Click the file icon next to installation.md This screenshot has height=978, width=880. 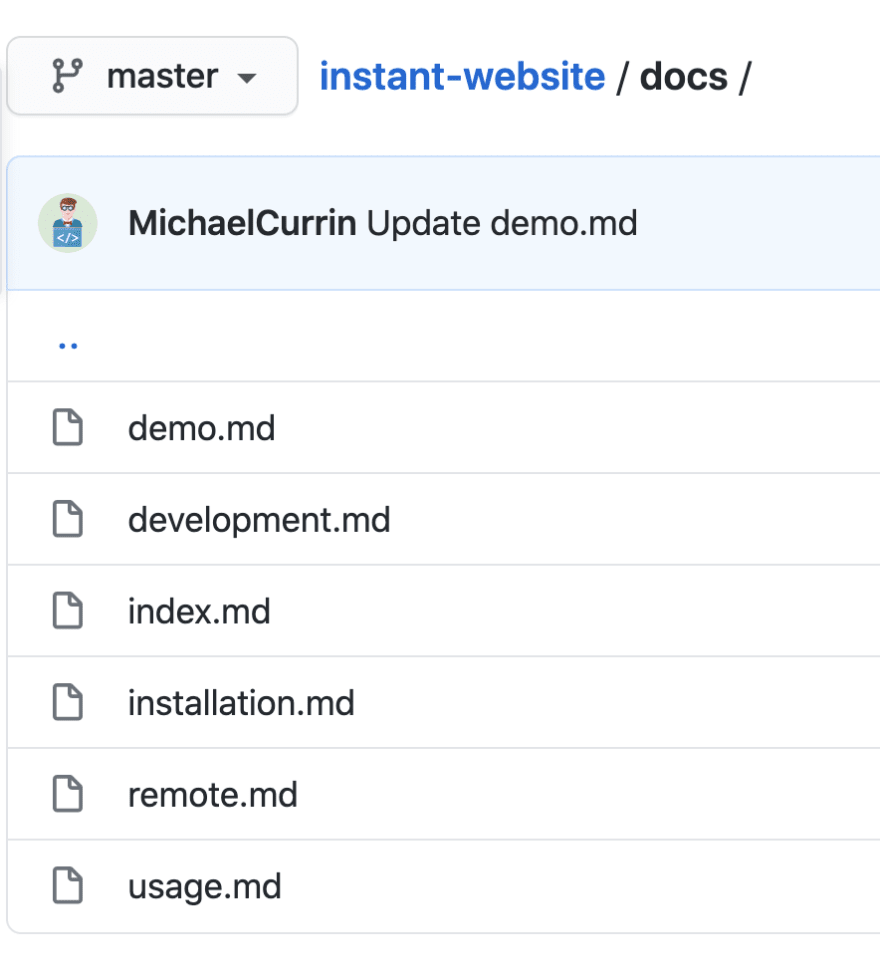[67, 702]
